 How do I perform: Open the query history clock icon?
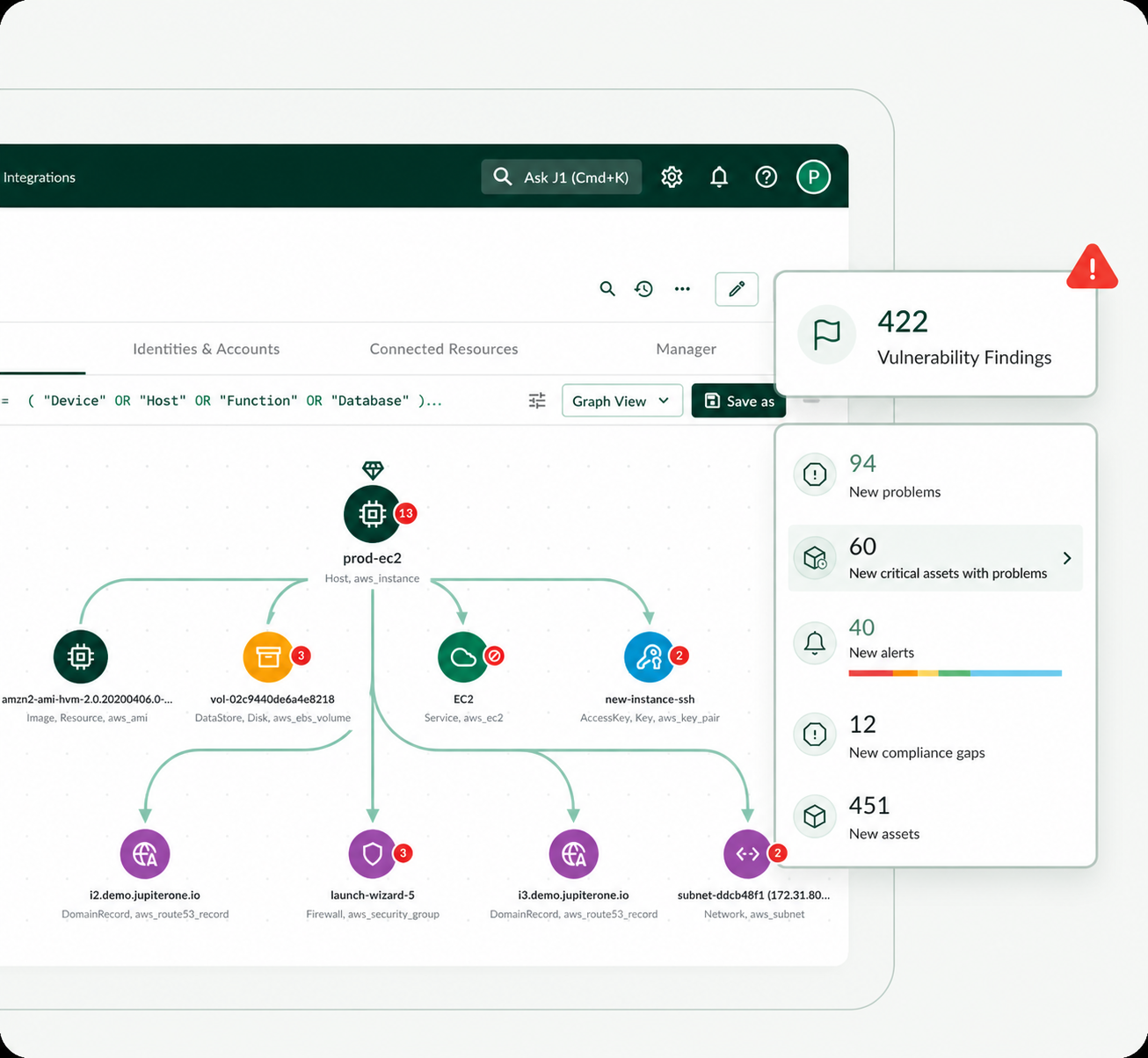pyautogui.click(x=644, y=288)
